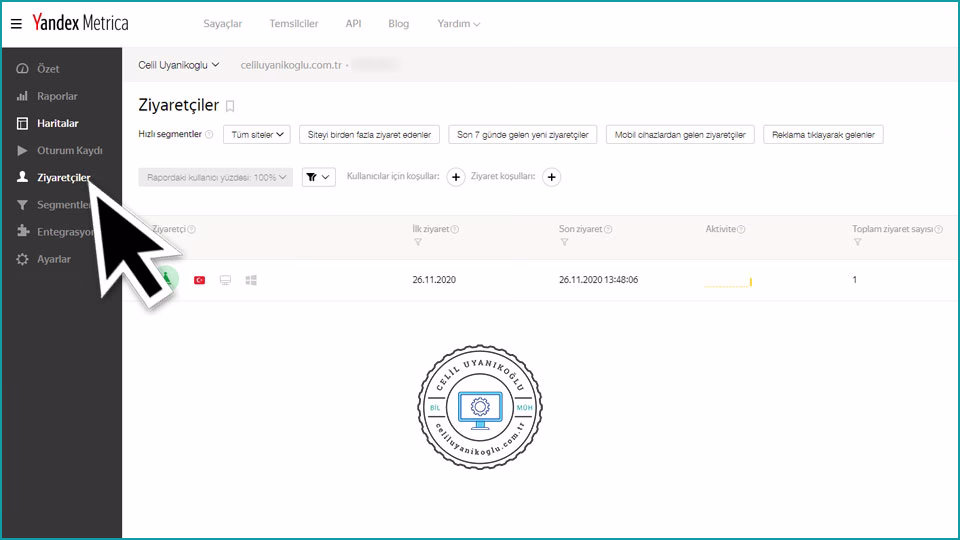This screenshot has width=960, height=540.
Task: Add a condition for Ziyaret koşulları
Action: [551, 177]
